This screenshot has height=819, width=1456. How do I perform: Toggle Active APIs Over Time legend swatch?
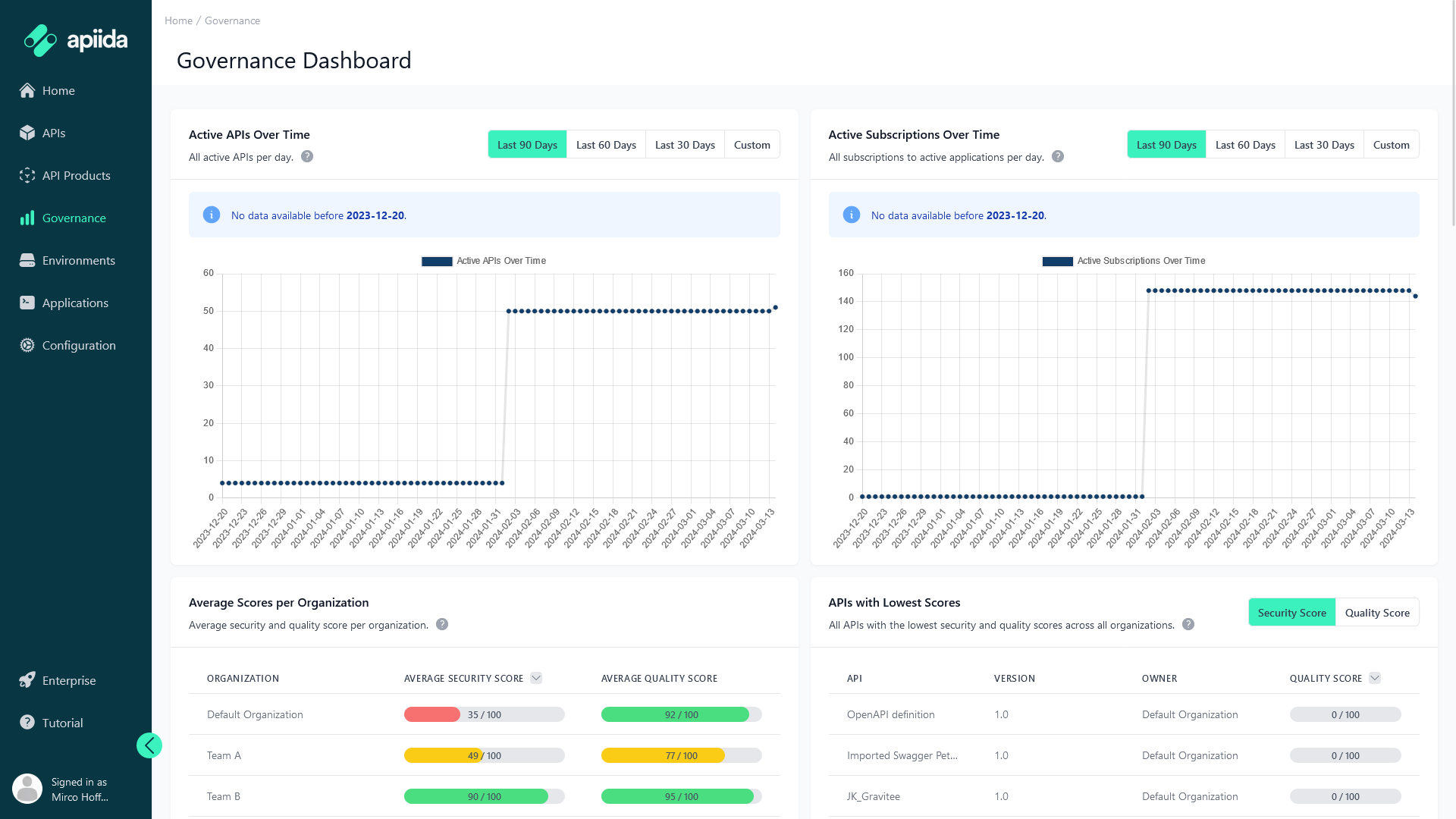click(437, 261)
